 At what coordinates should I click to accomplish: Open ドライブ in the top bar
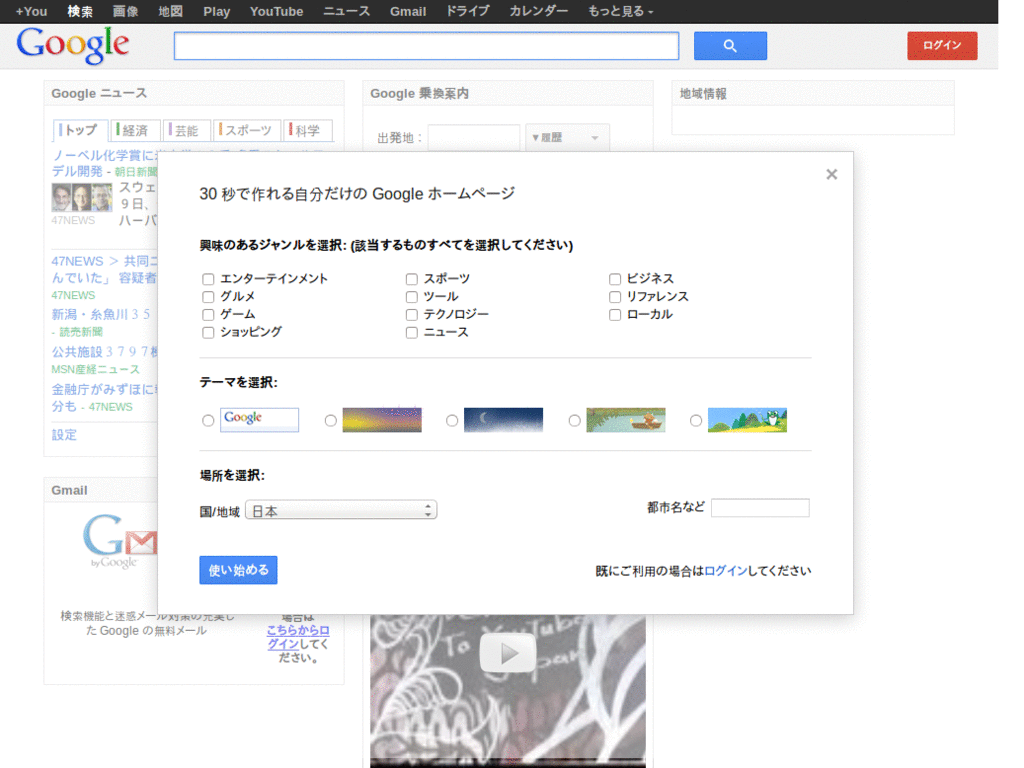tap(468, 11)
